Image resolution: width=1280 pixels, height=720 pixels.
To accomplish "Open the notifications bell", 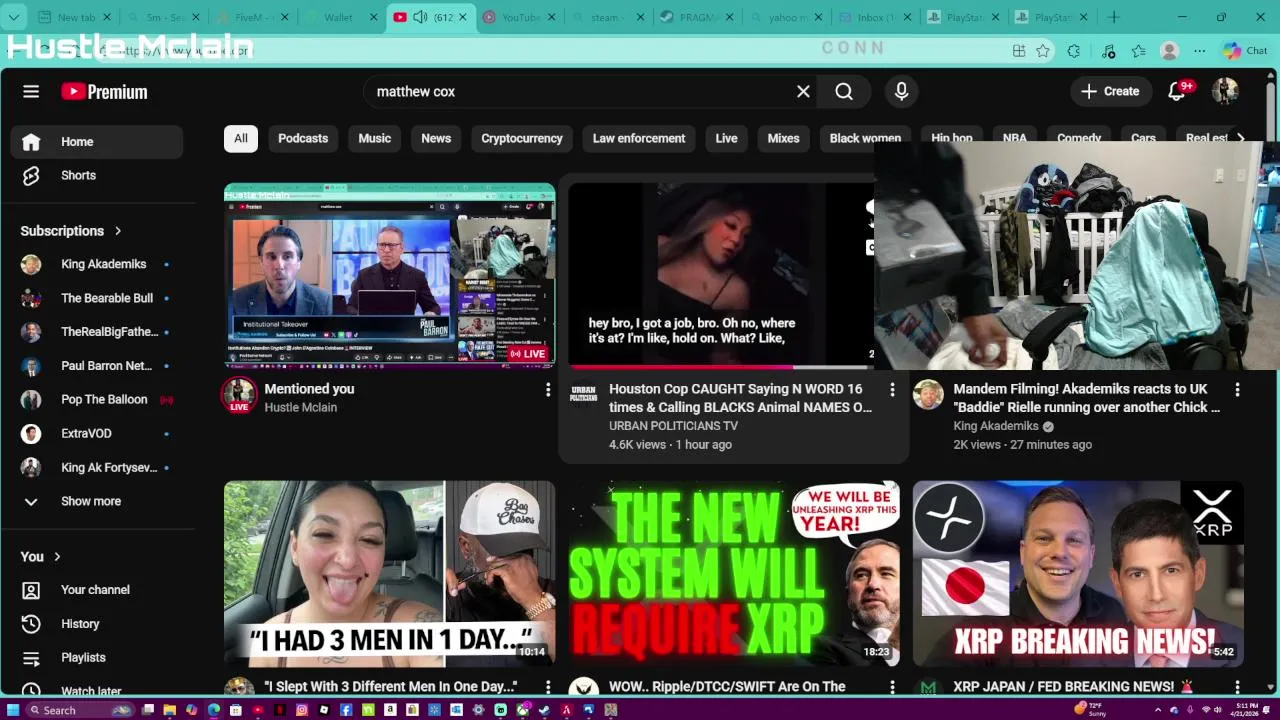I will [1177, 91].
